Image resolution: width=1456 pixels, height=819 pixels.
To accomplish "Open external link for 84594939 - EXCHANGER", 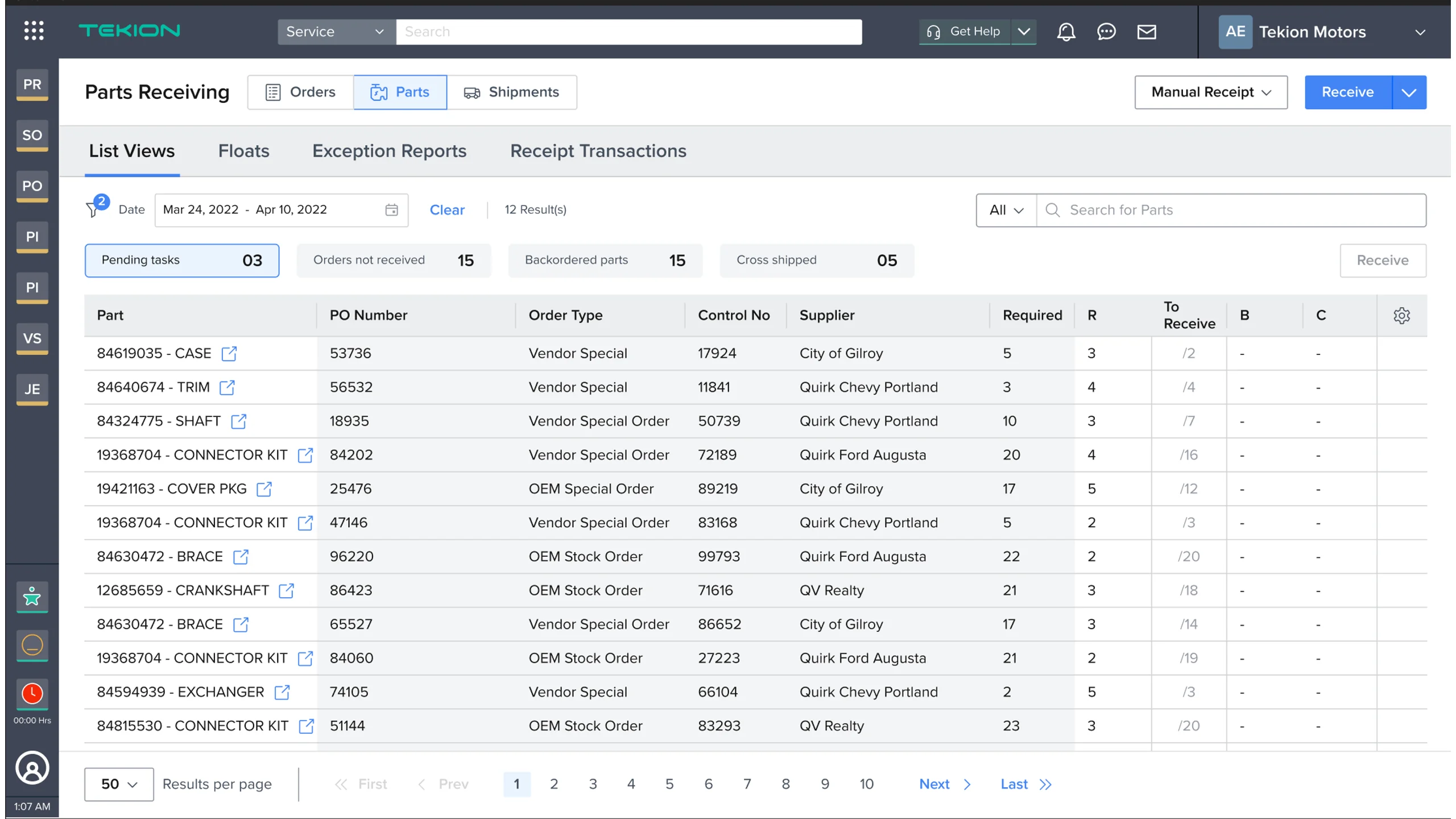I will click(x=282, y=692).
